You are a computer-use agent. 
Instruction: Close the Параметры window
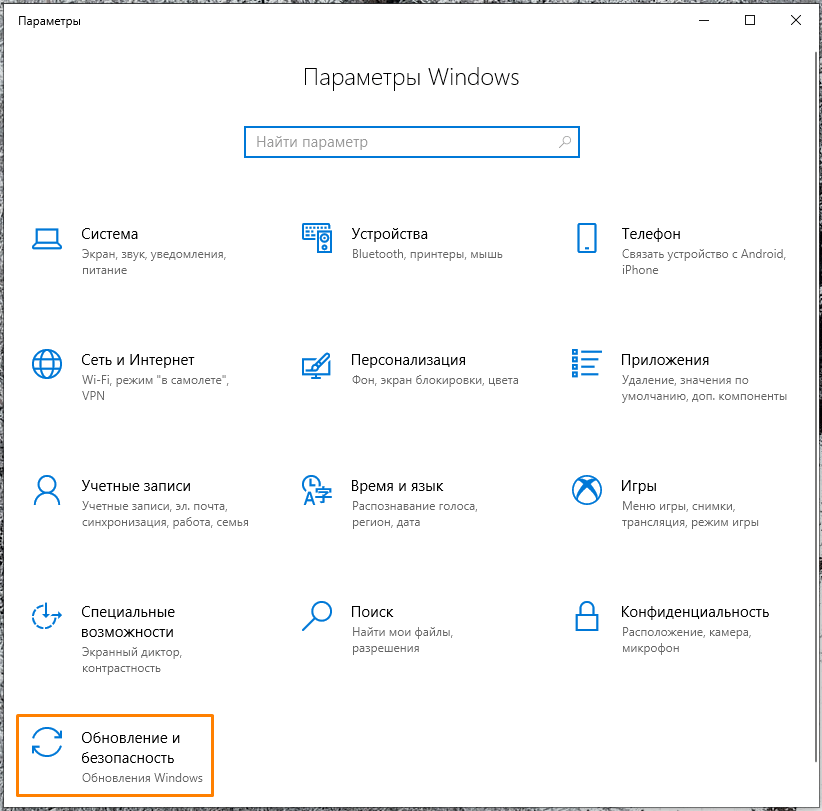795,20
